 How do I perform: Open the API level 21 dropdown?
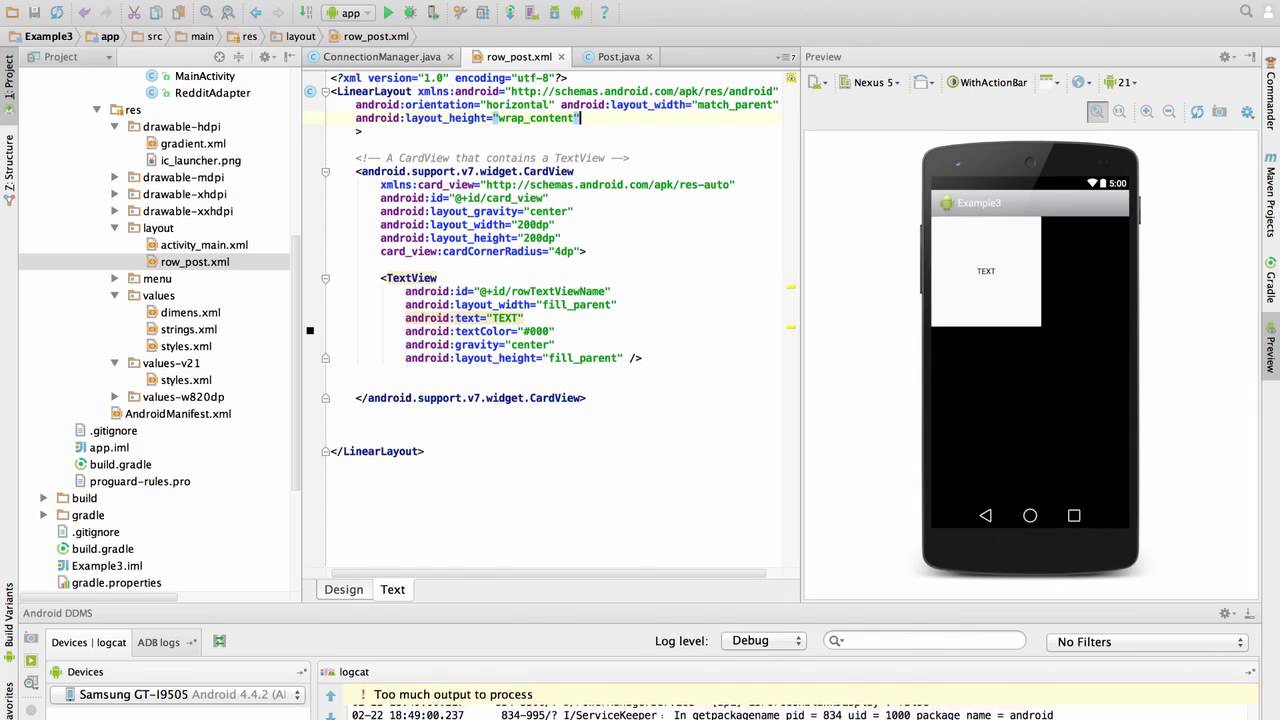coord(1120,83)
